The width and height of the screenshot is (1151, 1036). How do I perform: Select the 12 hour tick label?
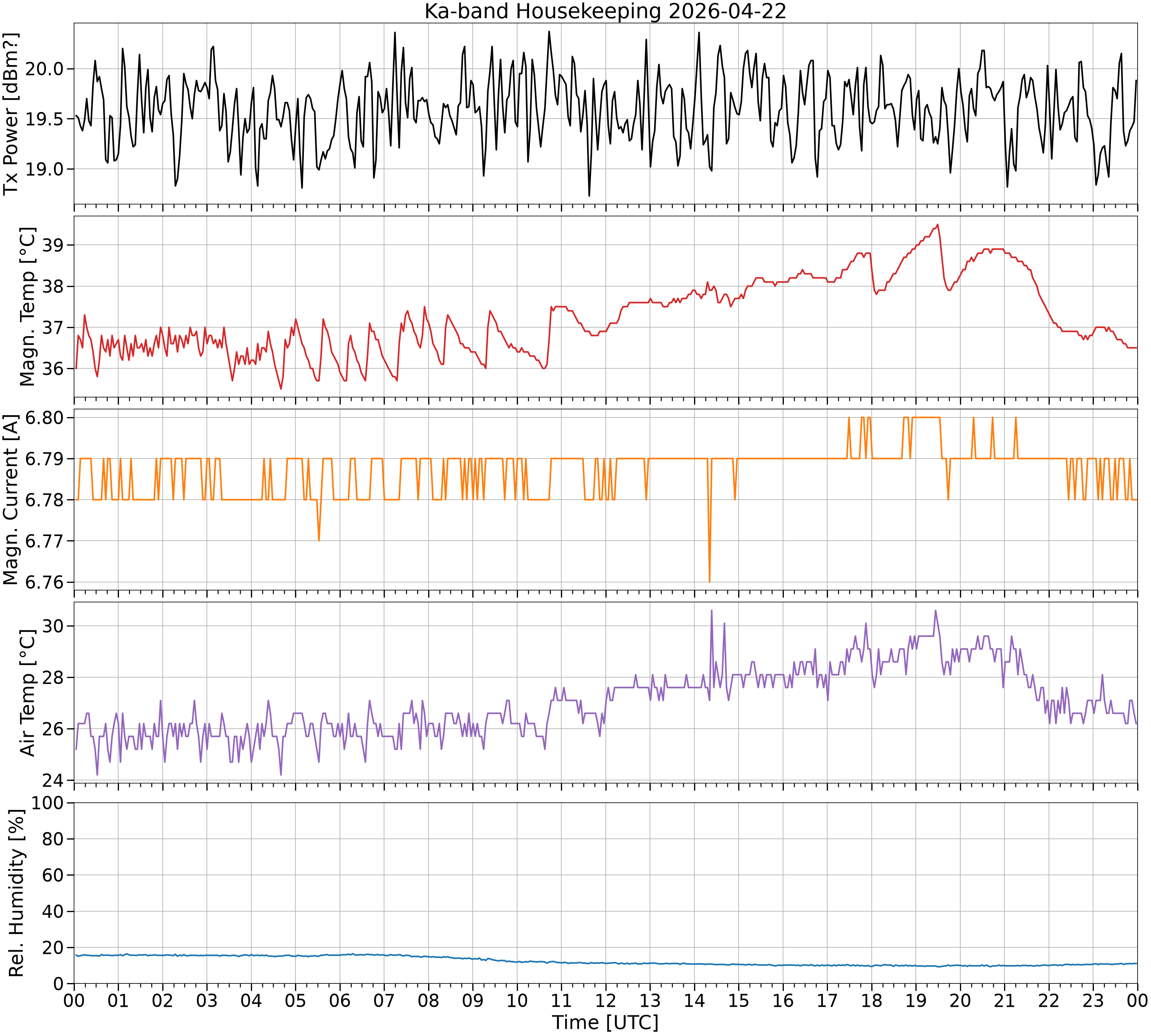(x=606, y=1000)
